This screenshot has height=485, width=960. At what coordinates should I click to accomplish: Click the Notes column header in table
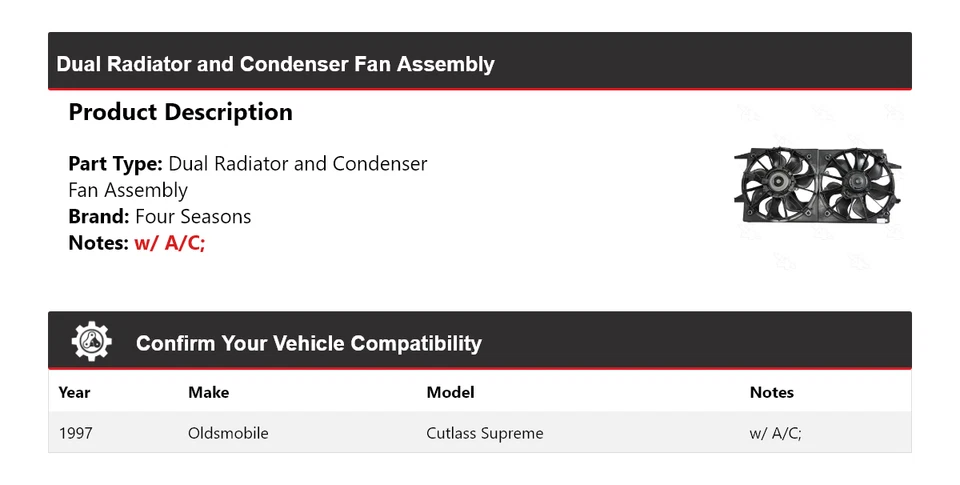(x=771, y=392)
